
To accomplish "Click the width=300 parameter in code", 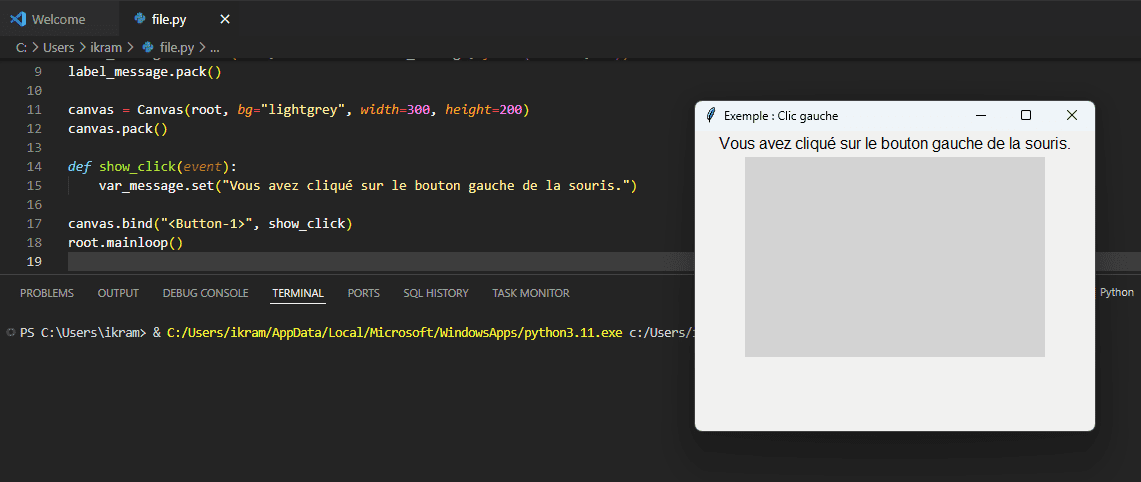I will coord(395,111).
